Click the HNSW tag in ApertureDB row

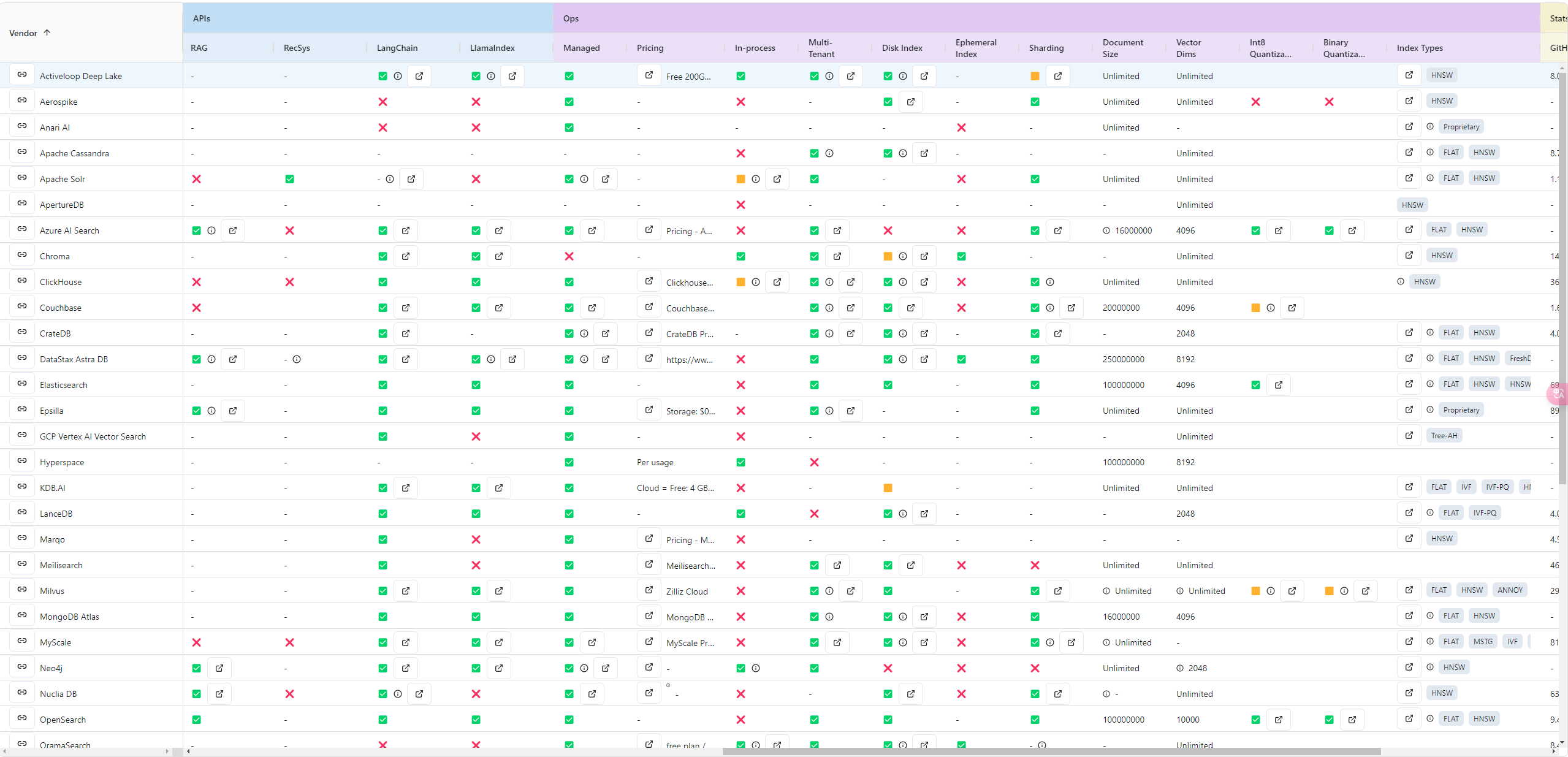point(1412,205)
